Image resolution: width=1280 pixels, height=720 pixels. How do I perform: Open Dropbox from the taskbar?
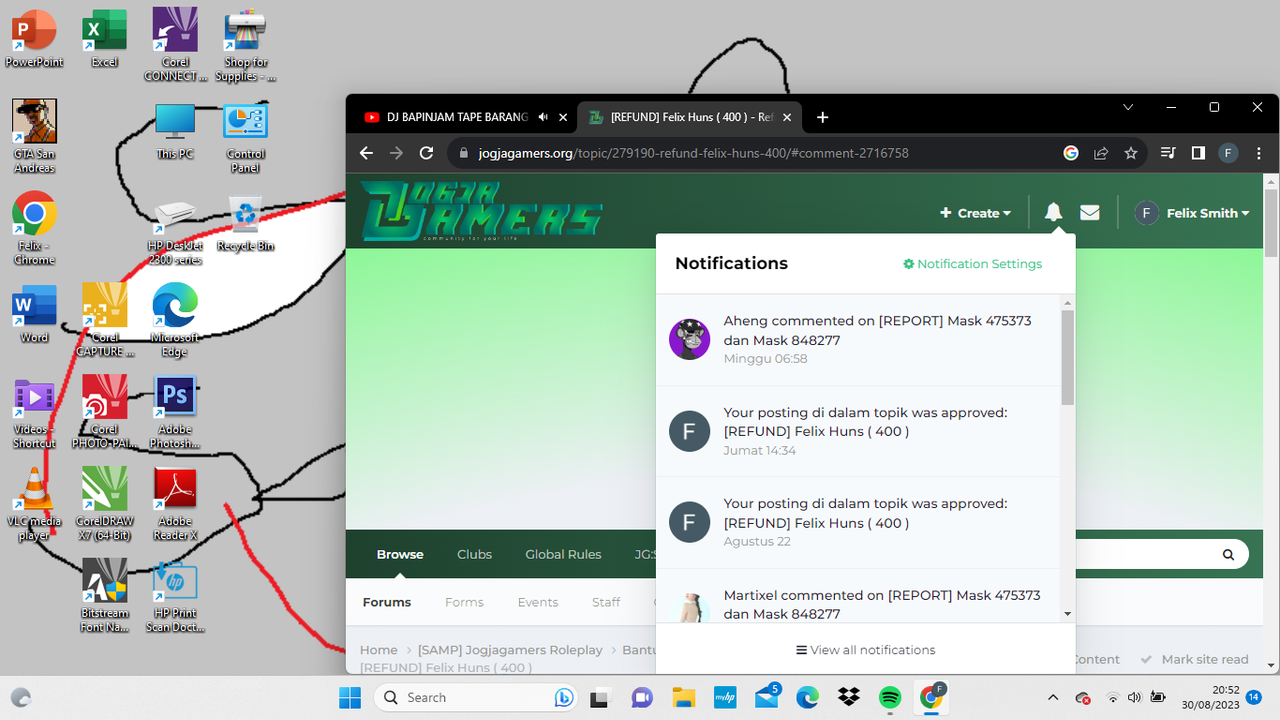click(x=849, y=697)
